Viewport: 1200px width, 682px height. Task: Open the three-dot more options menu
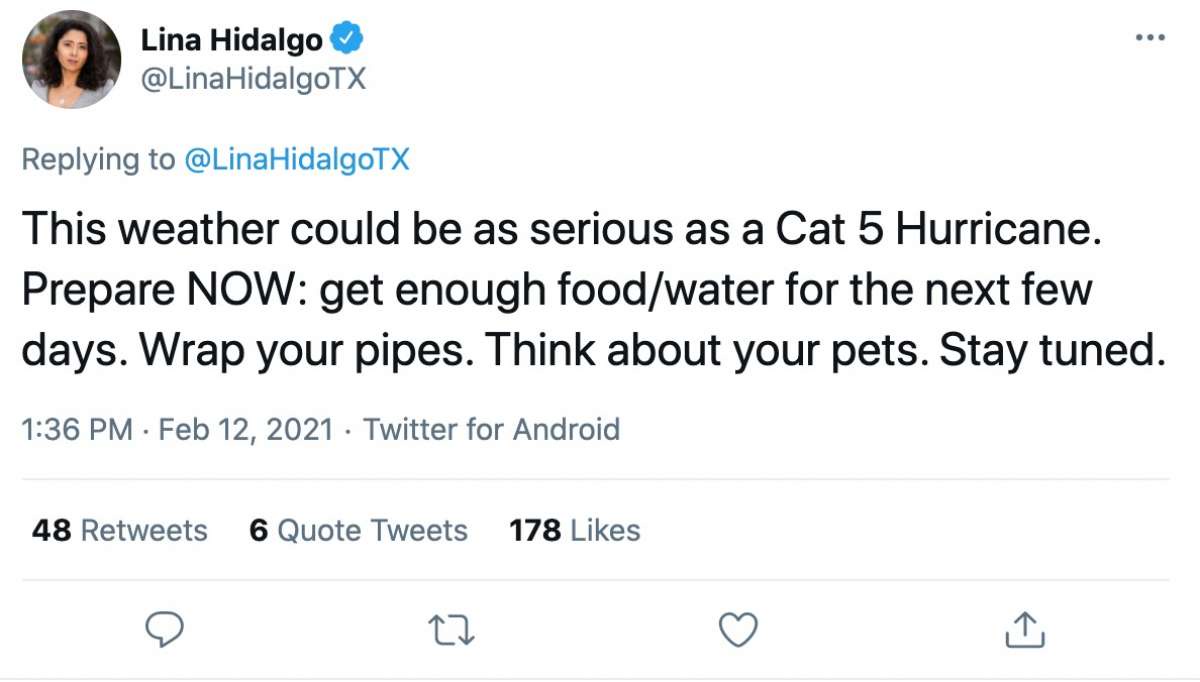[1150, 38]
